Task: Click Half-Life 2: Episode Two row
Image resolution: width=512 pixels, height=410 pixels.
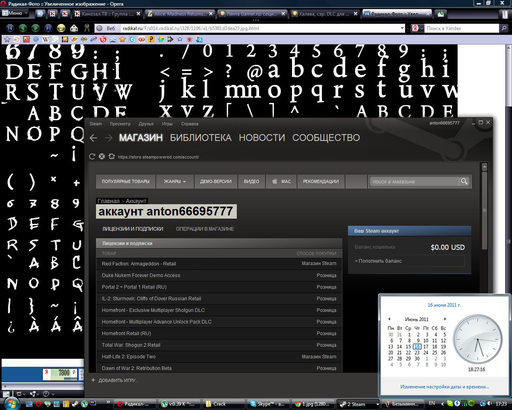Action: (x=219, y=357)
